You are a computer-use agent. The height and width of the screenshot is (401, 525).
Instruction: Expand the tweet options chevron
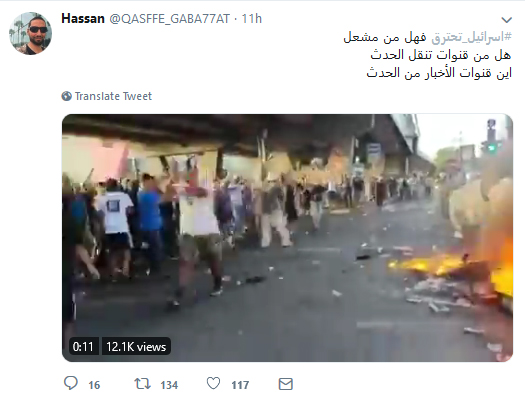coord(507,20)
